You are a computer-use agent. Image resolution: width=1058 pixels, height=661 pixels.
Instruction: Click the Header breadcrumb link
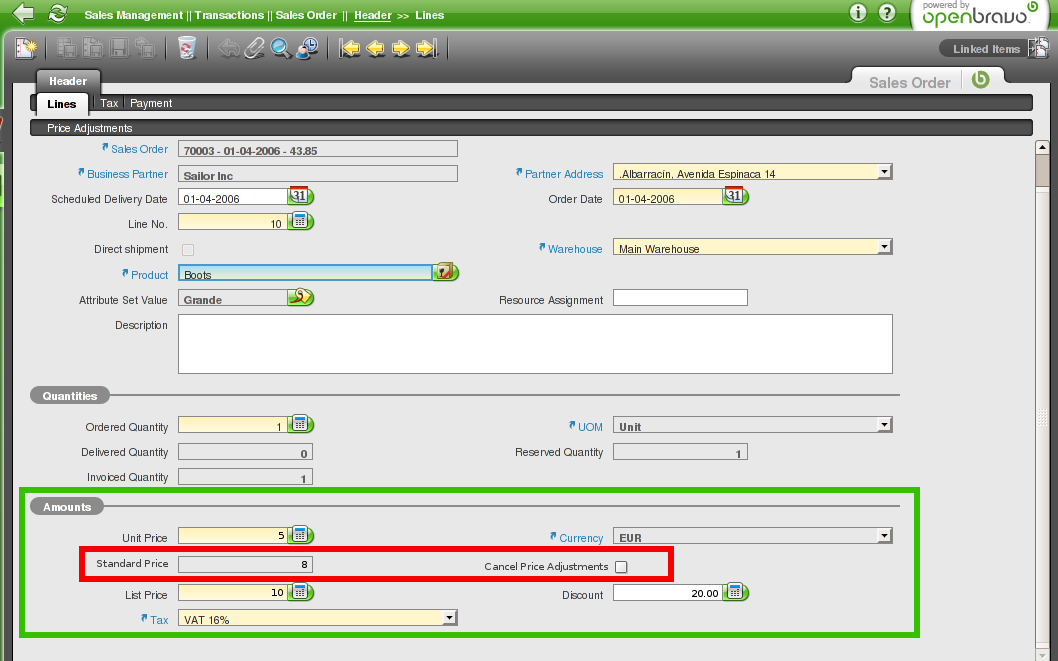pos(372,16)
